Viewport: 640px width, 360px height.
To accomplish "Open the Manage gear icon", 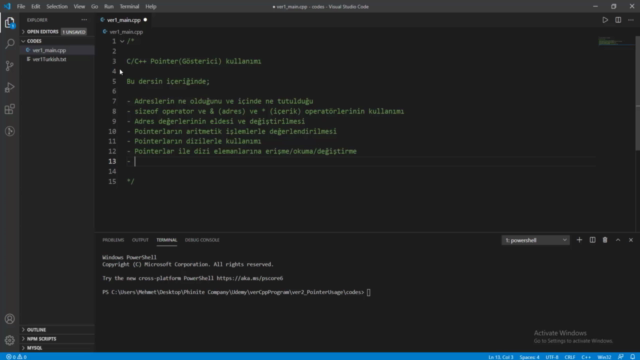I will (x=10, y=340).
